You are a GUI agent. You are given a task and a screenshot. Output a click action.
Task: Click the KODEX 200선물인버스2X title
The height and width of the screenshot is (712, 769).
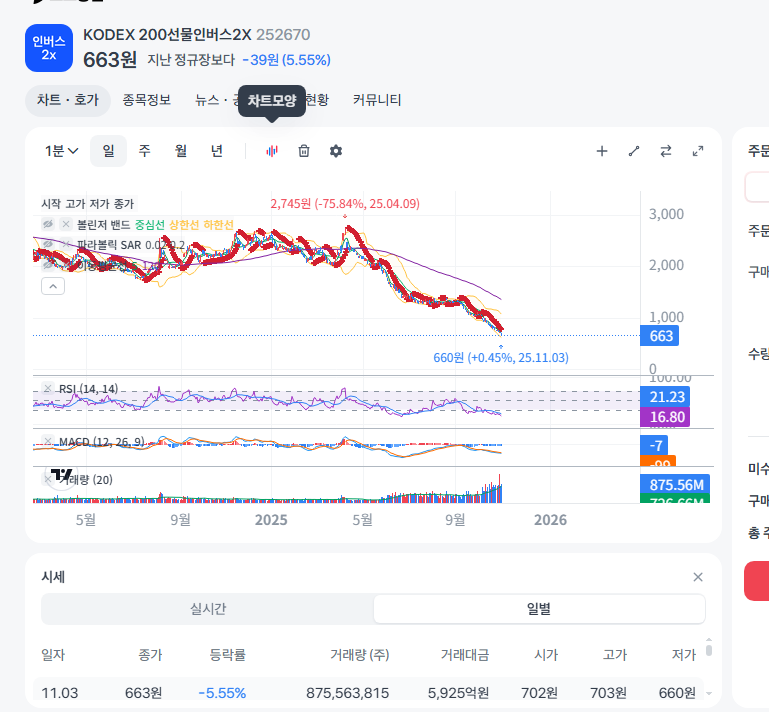point(167,35)
